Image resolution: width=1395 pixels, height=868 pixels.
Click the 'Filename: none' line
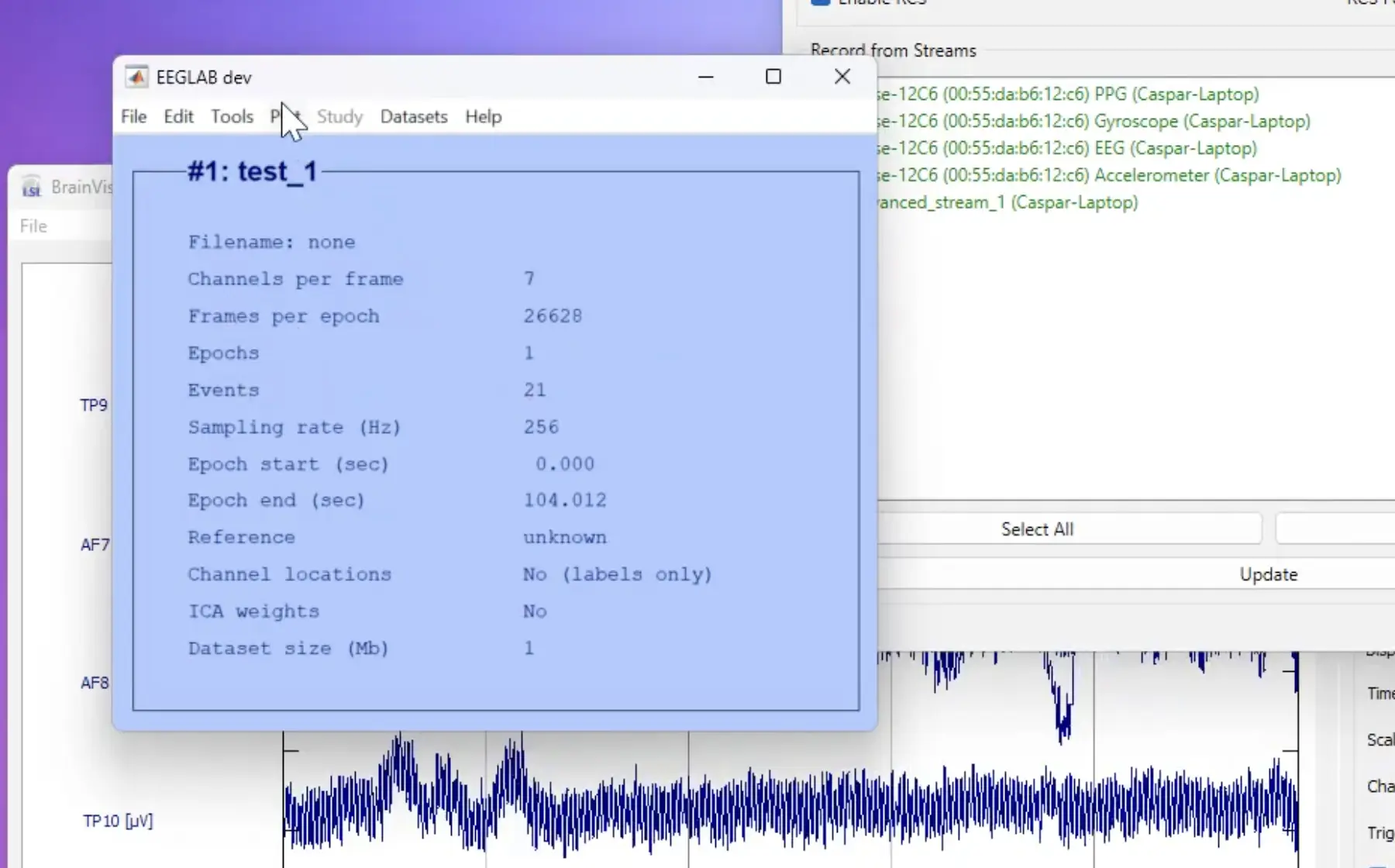(x=271, y=242)
